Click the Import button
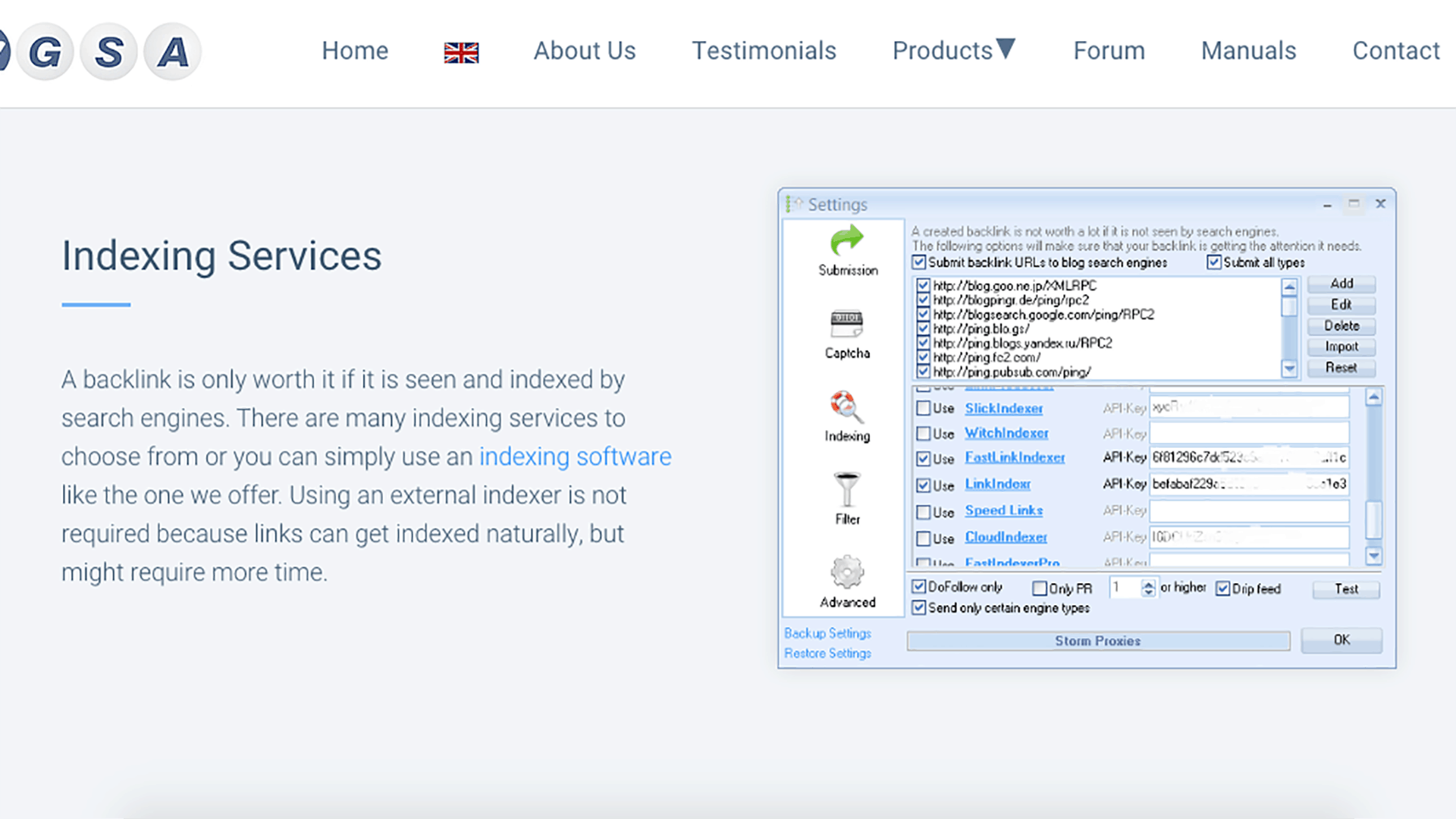The height and width of the screenshot is (819, 1456). 1341,347
